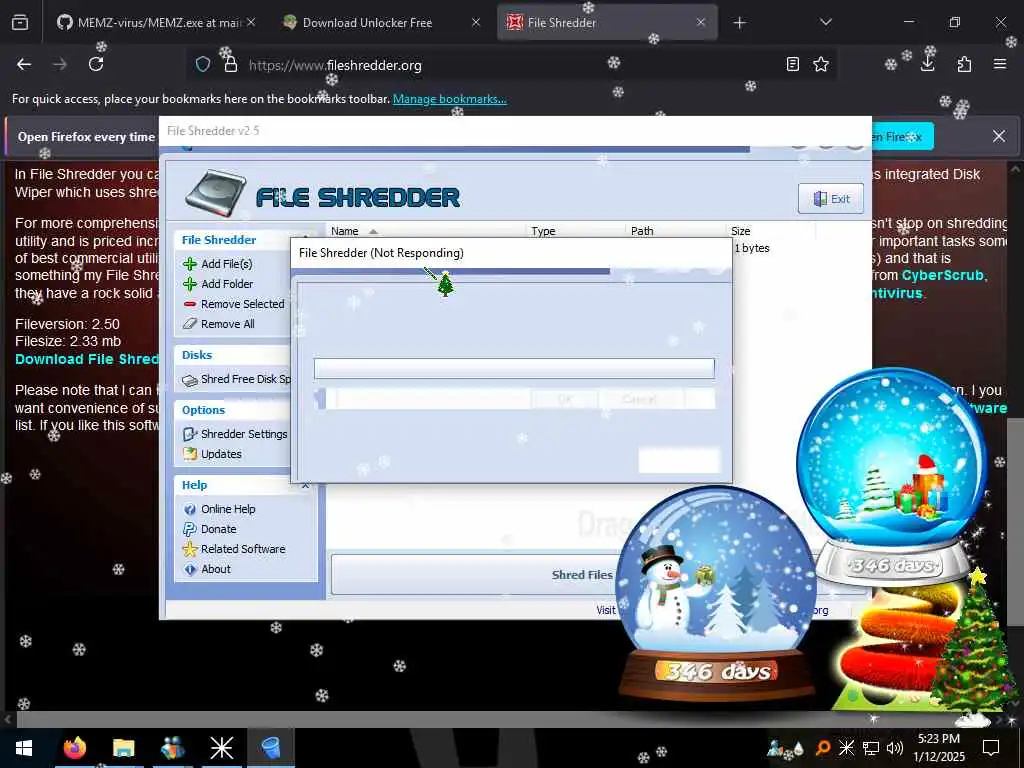Click the taskbar clock showing 5:23 PM
The width and height of the screenshot is (1024, 768).
click(x=938, y=748)
